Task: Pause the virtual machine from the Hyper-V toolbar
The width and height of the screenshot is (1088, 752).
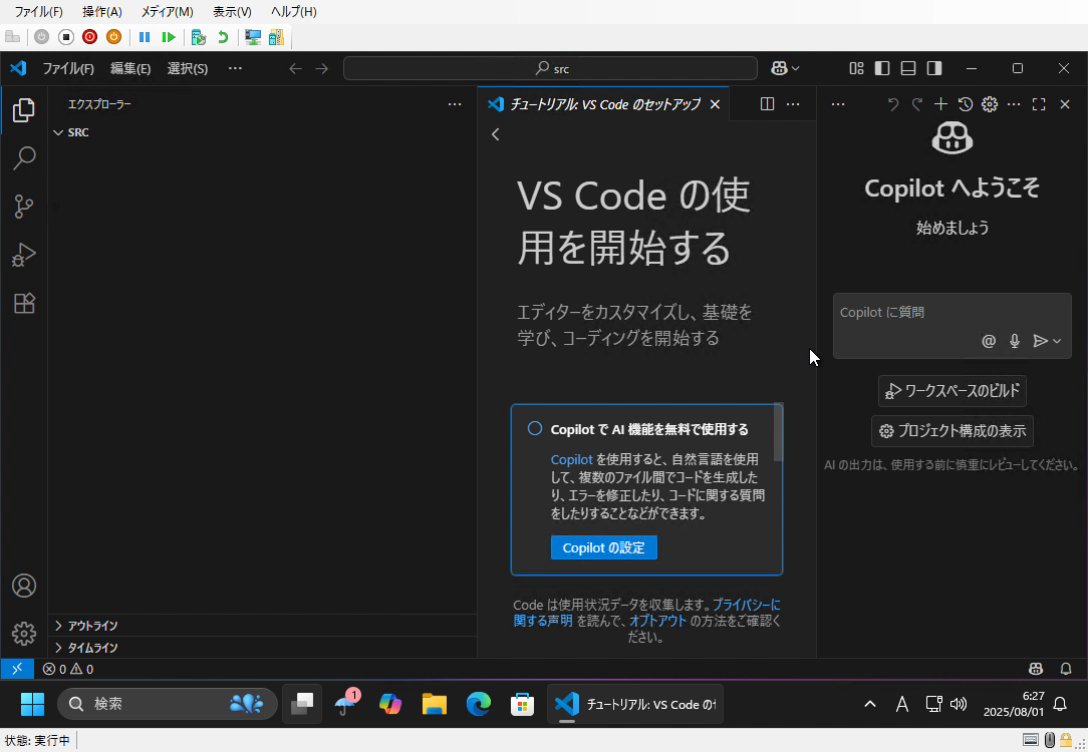Action: coord(144,37)
